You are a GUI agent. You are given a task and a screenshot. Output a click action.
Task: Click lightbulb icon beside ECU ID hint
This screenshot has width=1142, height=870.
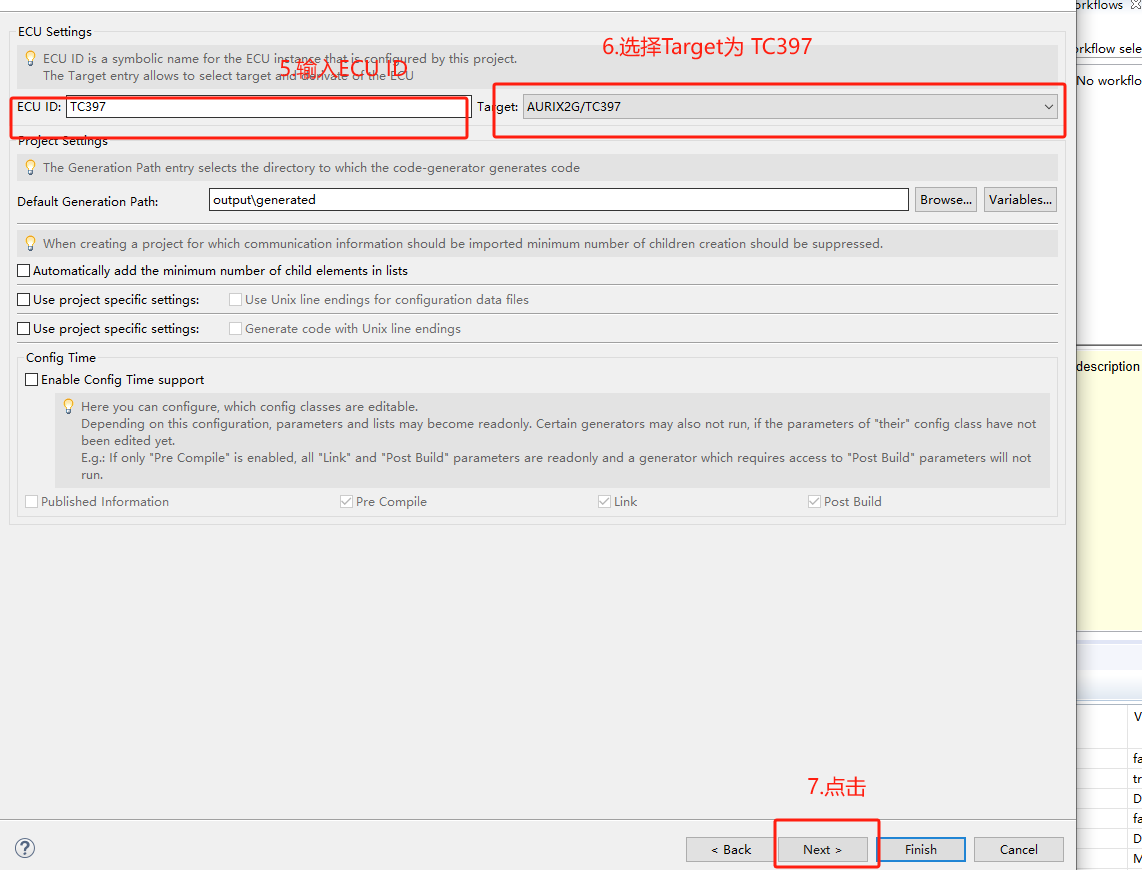tap(30, 59)
